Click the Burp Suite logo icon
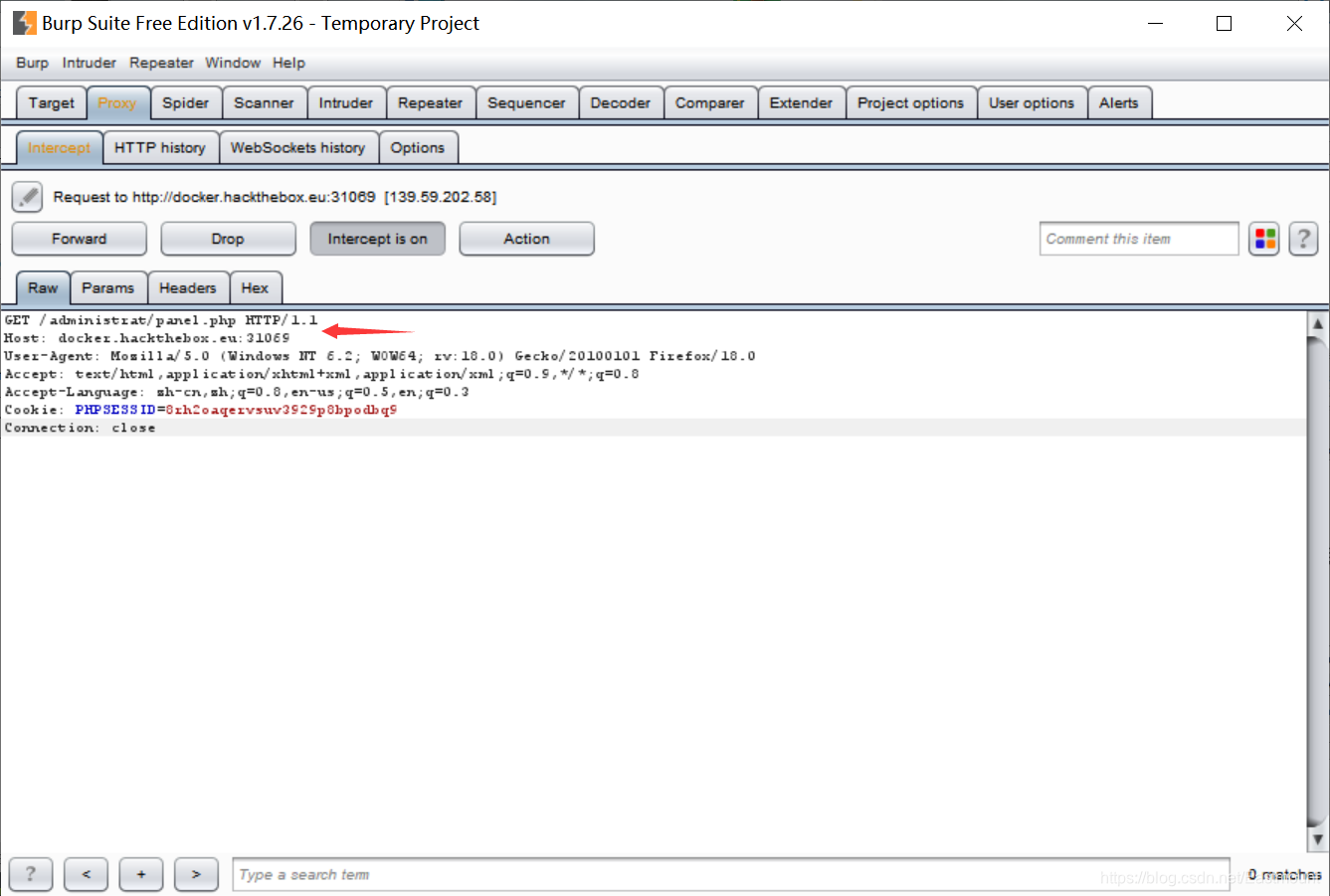1330x896 pixels. [x=24, y=23]
